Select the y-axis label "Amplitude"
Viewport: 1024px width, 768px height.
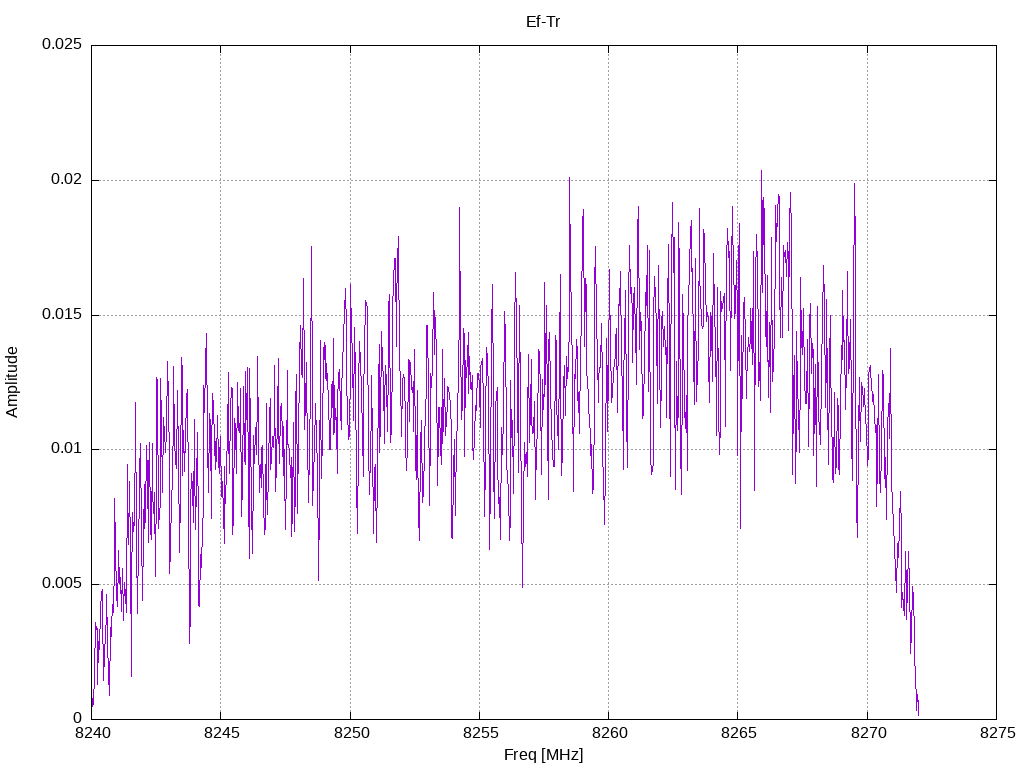12,382
